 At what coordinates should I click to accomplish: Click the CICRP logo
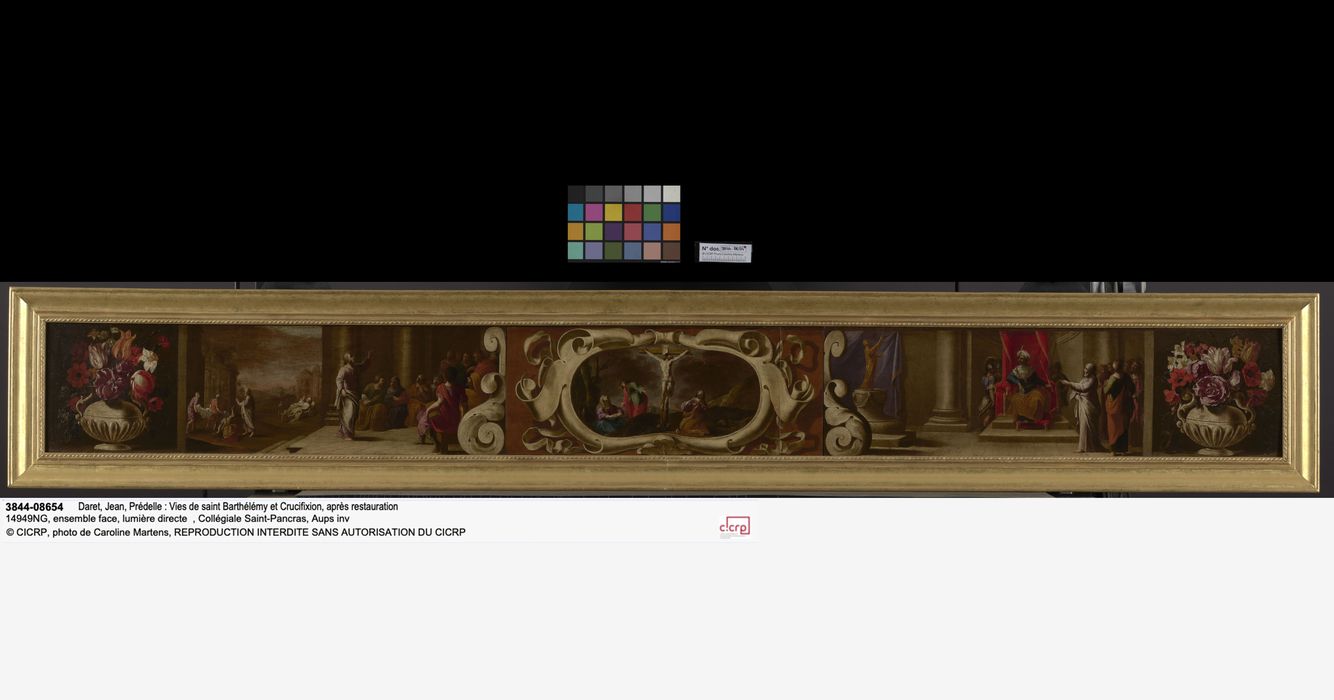(734, 527)
